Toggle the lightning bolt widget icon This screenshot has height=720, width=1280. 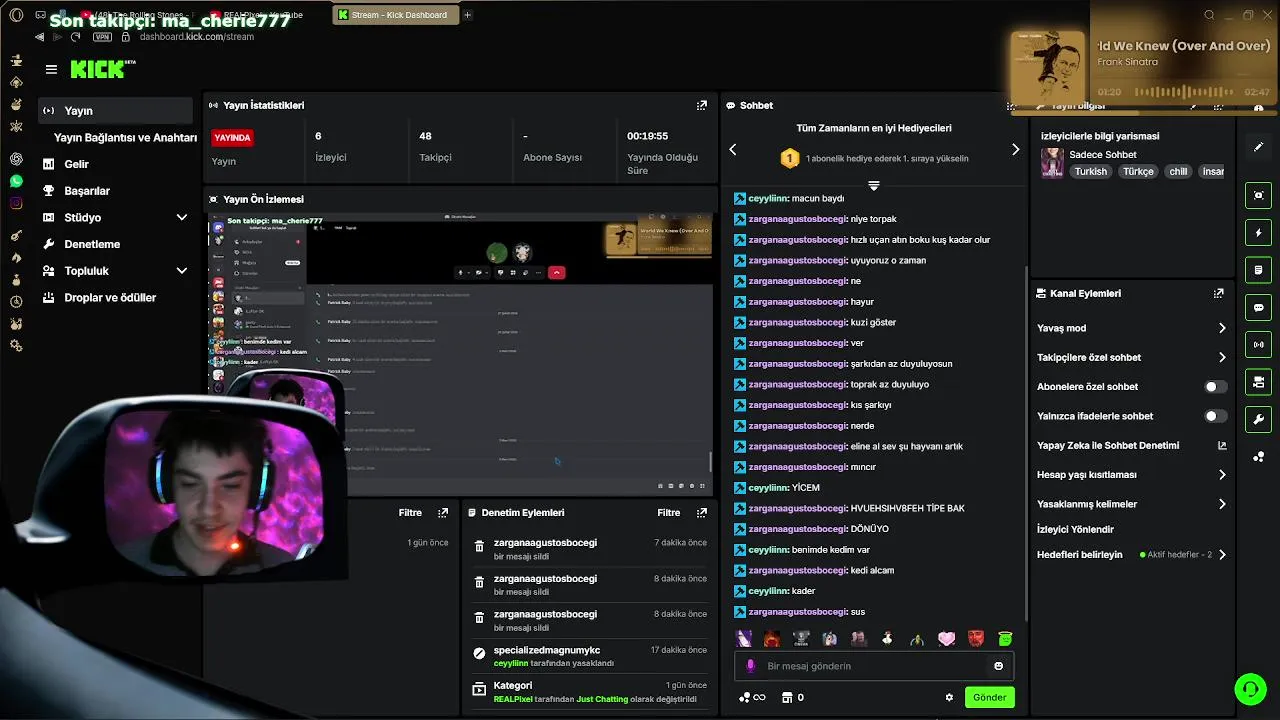pos(1259,233)
